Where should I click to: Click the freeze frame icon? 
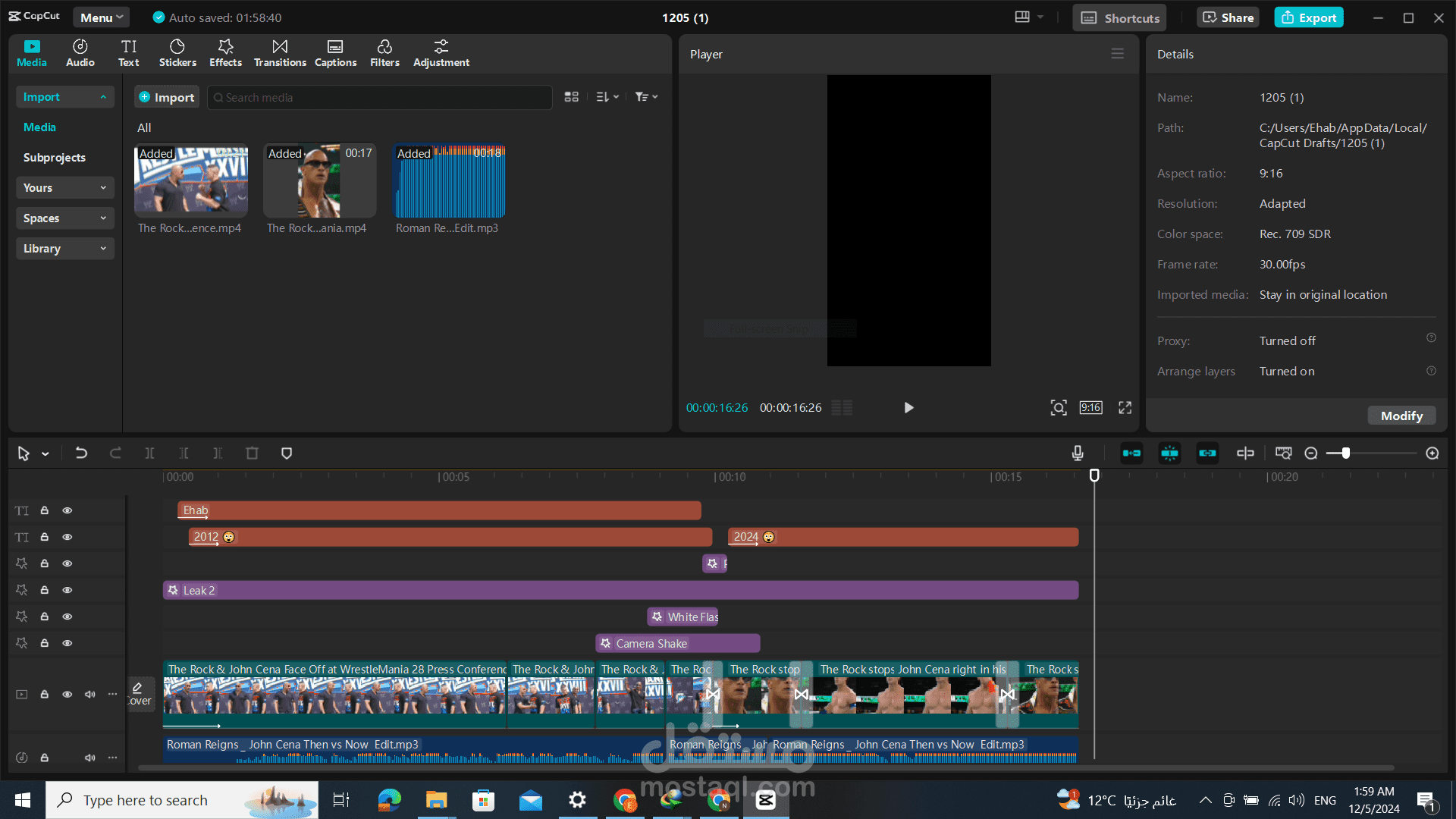[x=1169, y=453]
